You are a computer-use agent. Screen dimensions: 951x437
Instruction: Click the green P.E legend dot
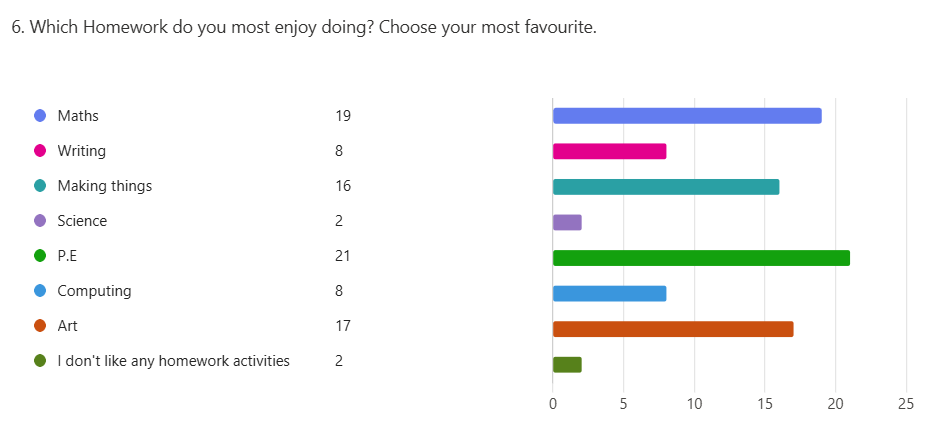click(40, 256)
